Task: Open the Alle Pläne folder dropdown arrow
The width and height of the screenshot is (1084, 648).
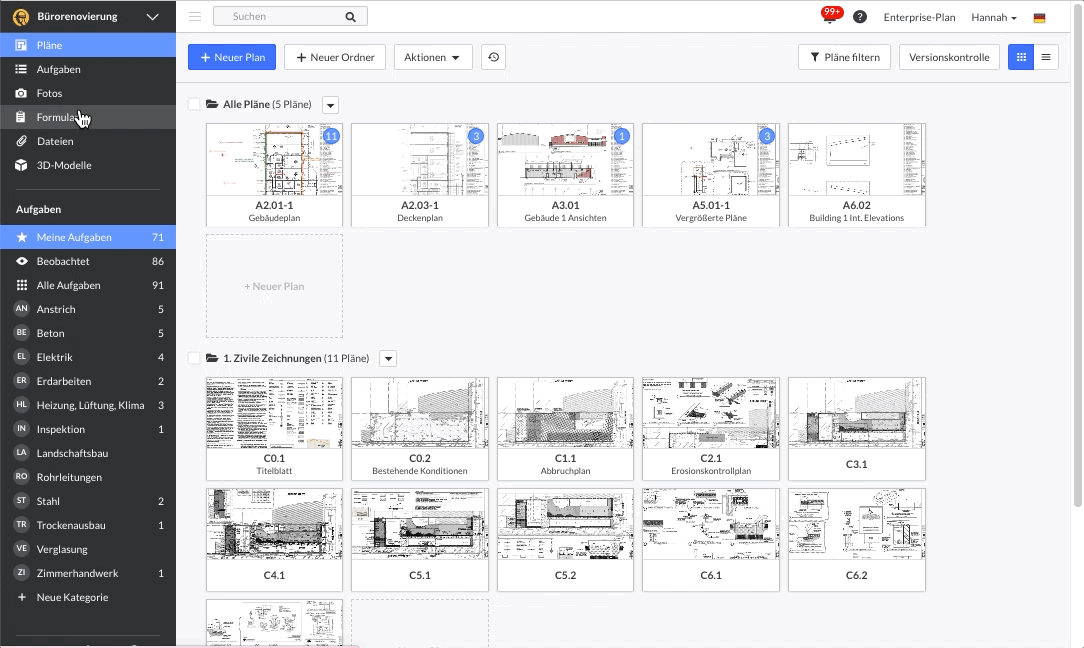Action: pyautogui.click(x=330, y=105)
